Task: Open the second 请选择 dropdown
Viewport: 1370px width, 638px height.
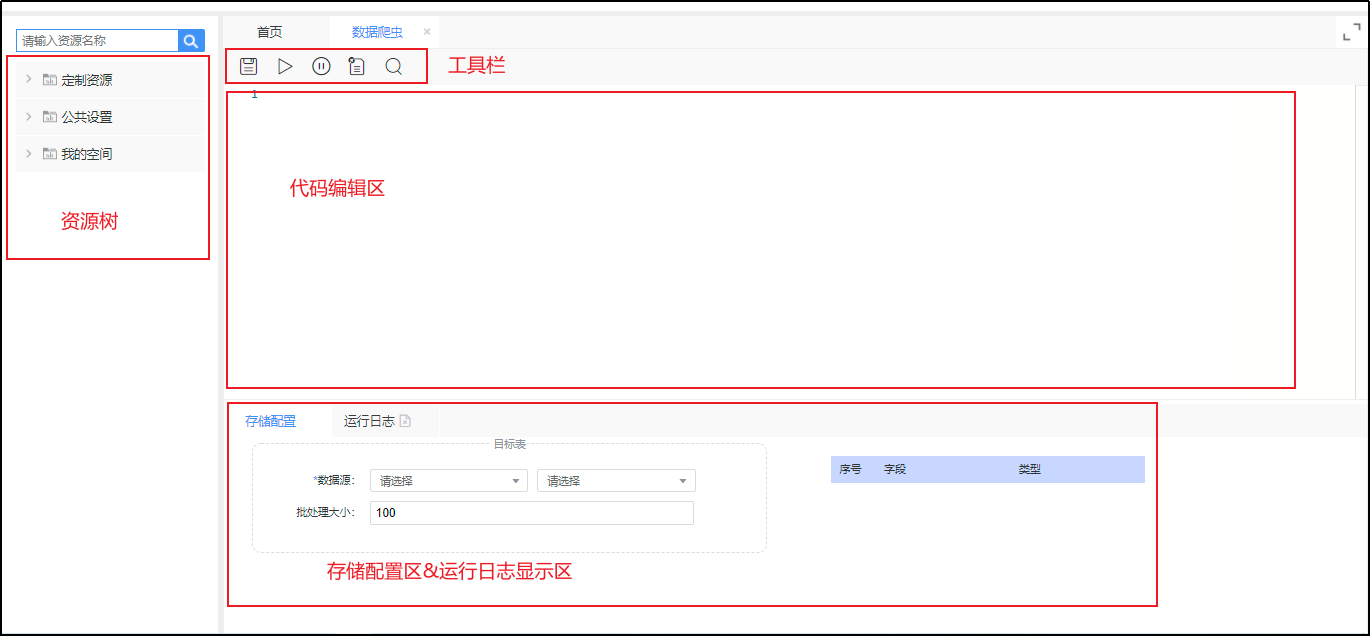Action: [616, 481]
